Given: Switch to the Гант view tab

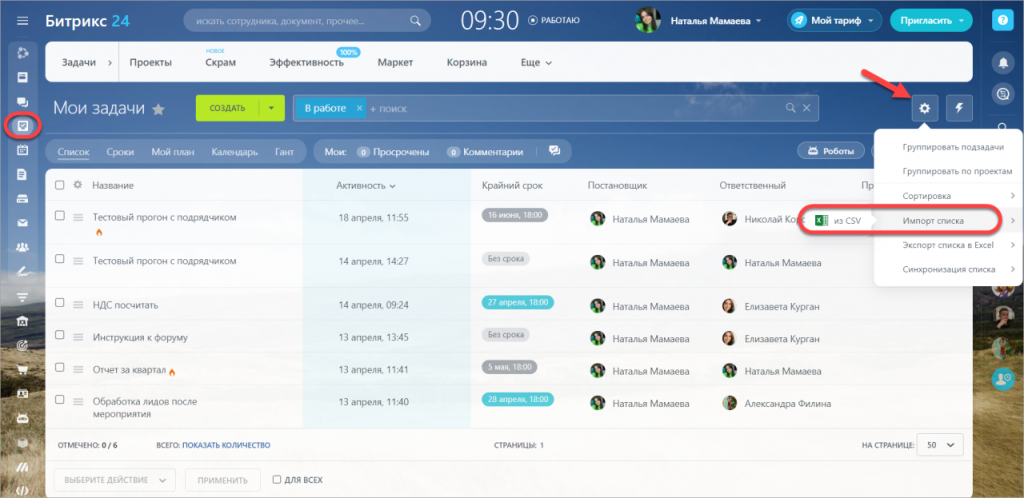Looking at the screenshot, I should (x=284, y=152).
